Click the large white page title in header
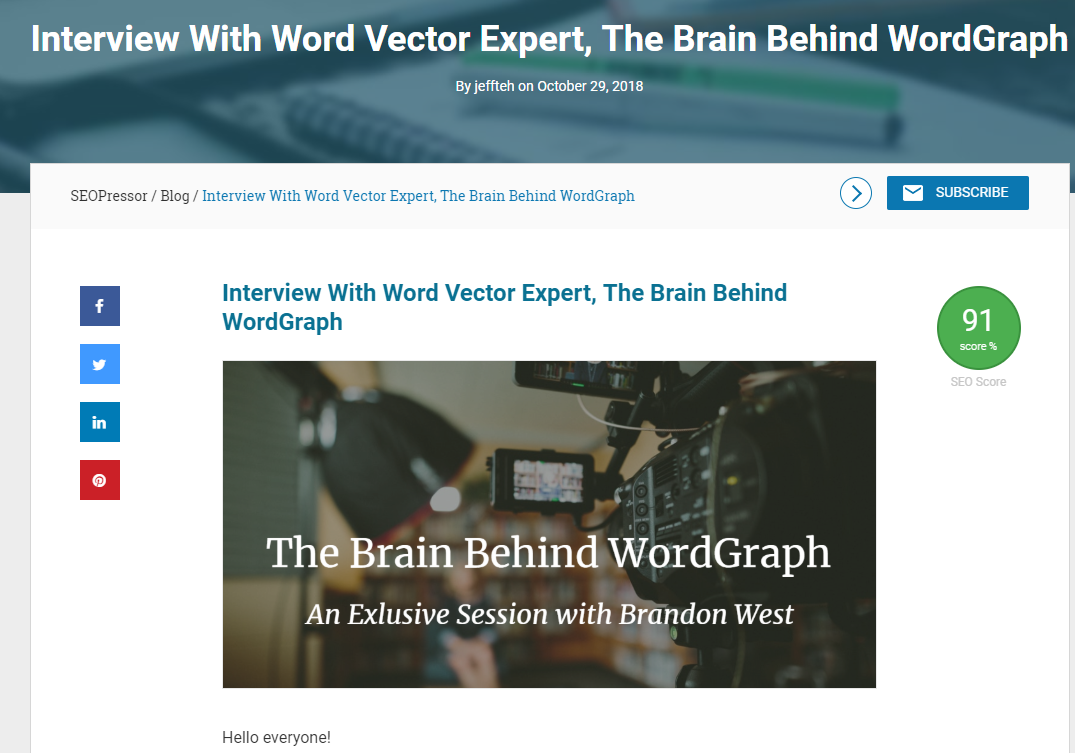 pyautogui.click(x=549, y=38)
